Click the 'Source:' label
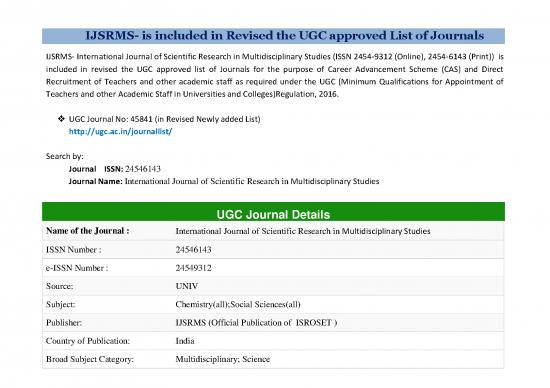This screenshot has width=550, height=388. (60, 286)
